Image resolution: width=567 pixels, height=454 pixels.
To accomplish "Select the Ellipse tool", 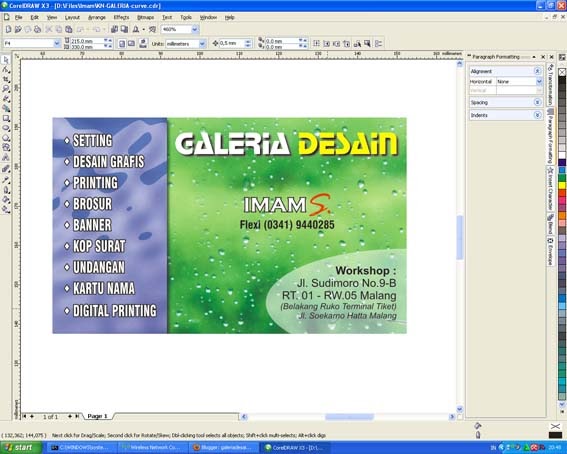I will [x=6, y=128].
